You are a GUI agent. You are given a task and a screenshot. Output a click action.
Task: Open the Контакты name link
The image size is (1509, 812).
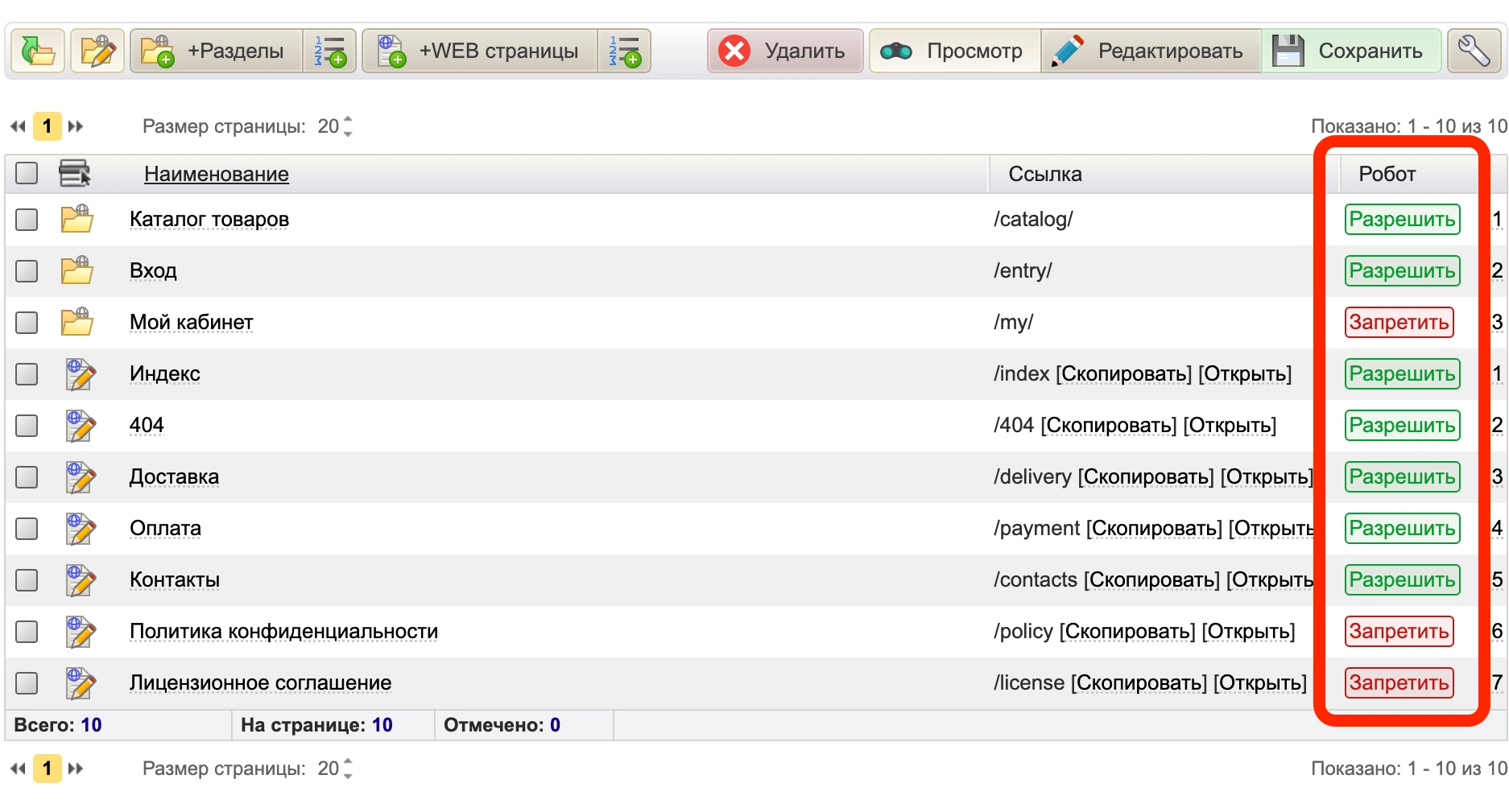(175, 580)
